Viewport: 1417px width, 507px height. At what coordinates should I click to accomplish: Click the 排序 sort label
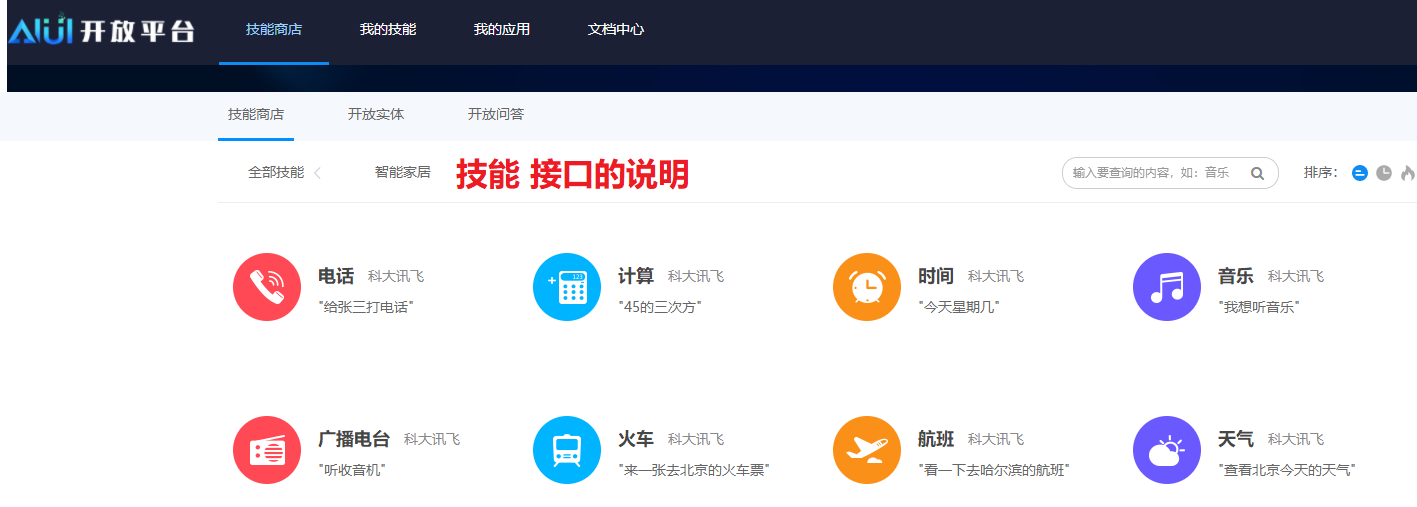click(x=1321, y=173)
